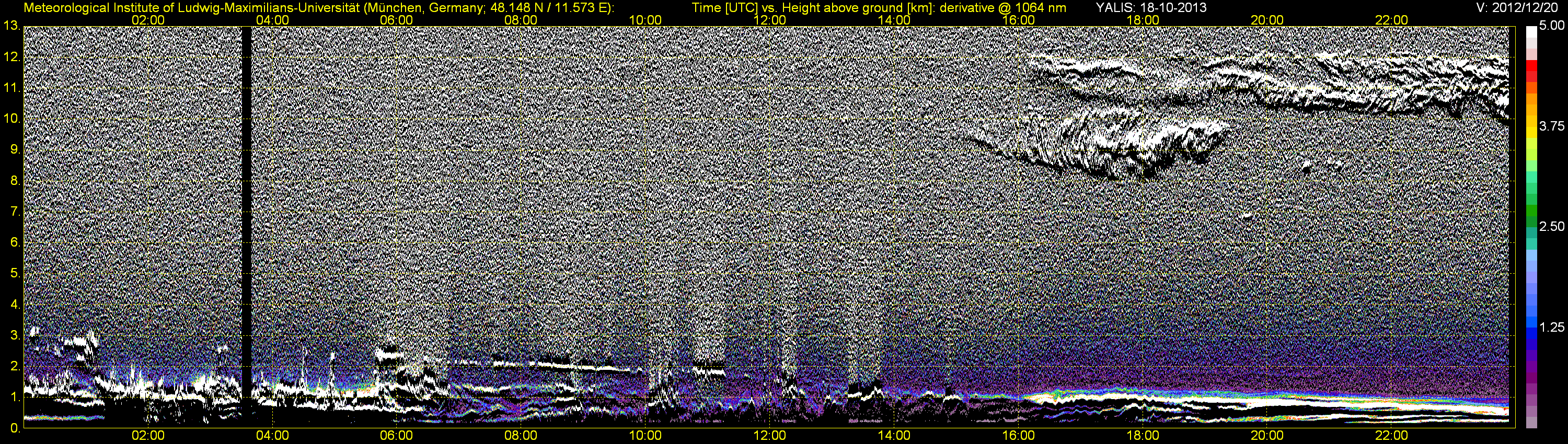Screen dimensions: 1568x444
Task: Select the 'YALIS: 18-10-2013' date label
Action: 1151,8
